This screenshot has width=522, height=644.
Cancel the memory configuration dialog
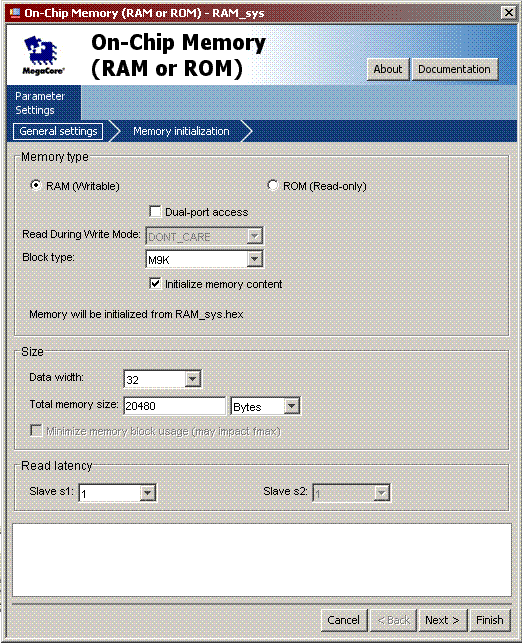[x=343, y=620]
